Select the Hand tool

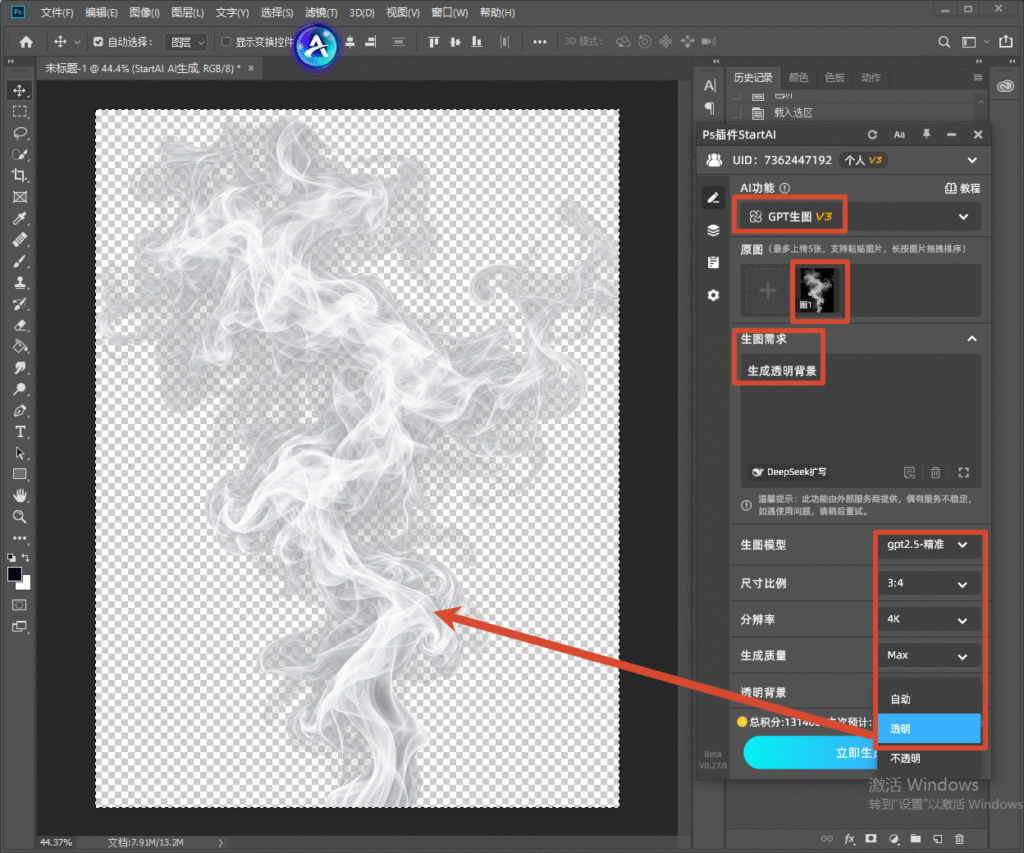(20, 495)
